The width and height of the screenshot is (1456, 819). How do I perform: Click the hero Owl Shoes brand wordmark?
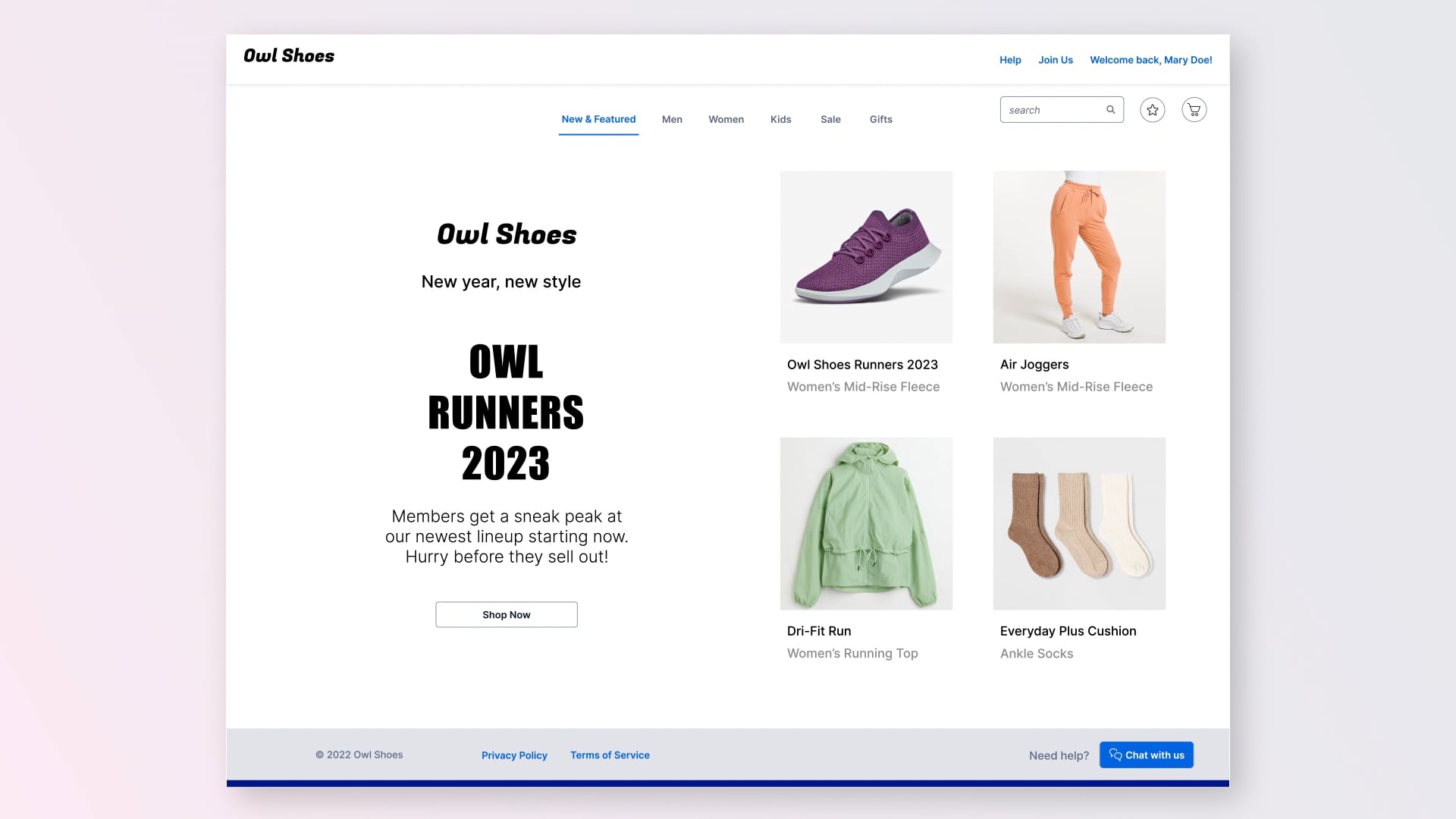coord(507,234)
